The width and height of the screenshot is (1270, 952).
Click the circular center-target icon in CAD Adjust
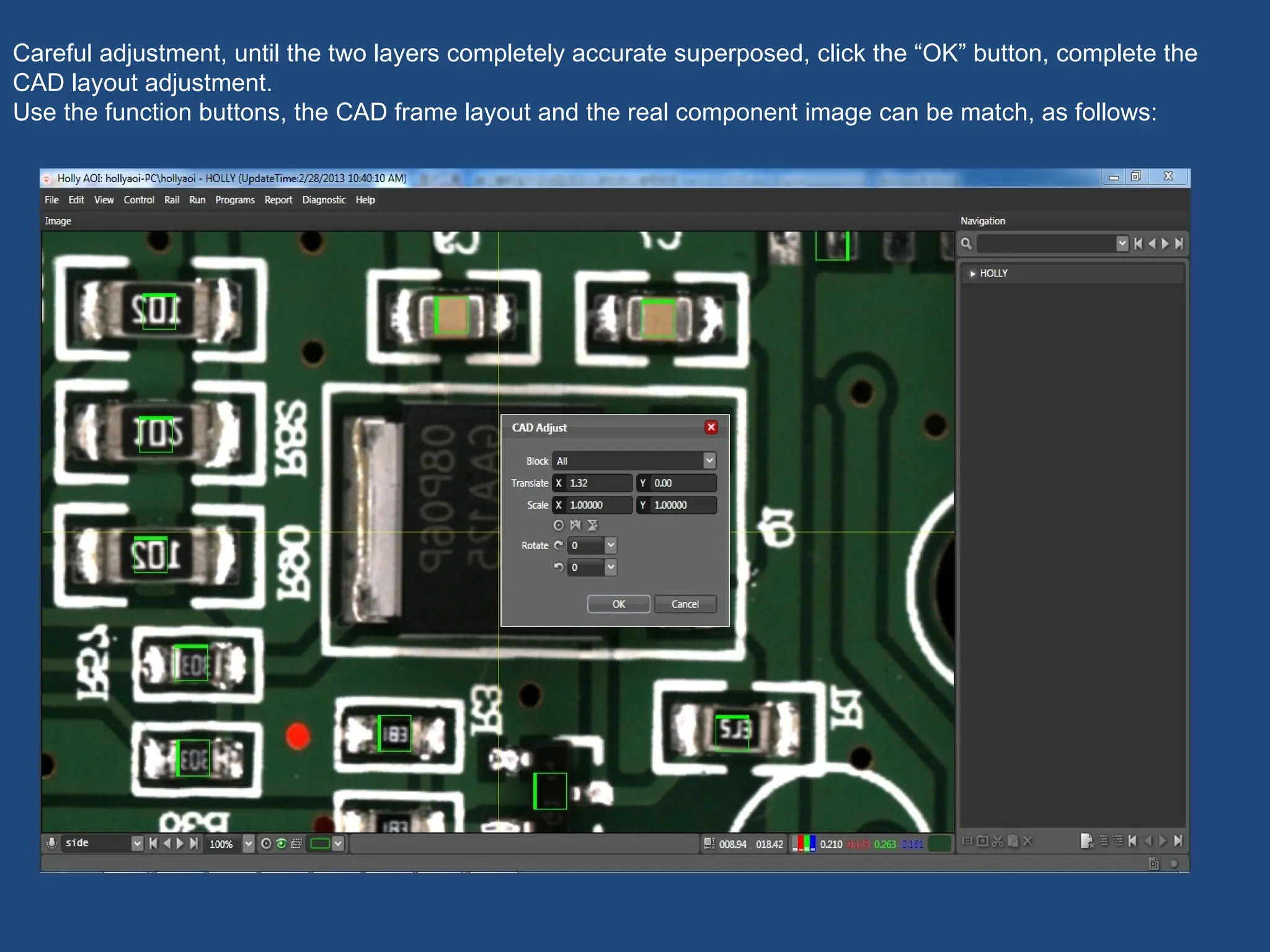pyautogui.click(x=559, y=525)
